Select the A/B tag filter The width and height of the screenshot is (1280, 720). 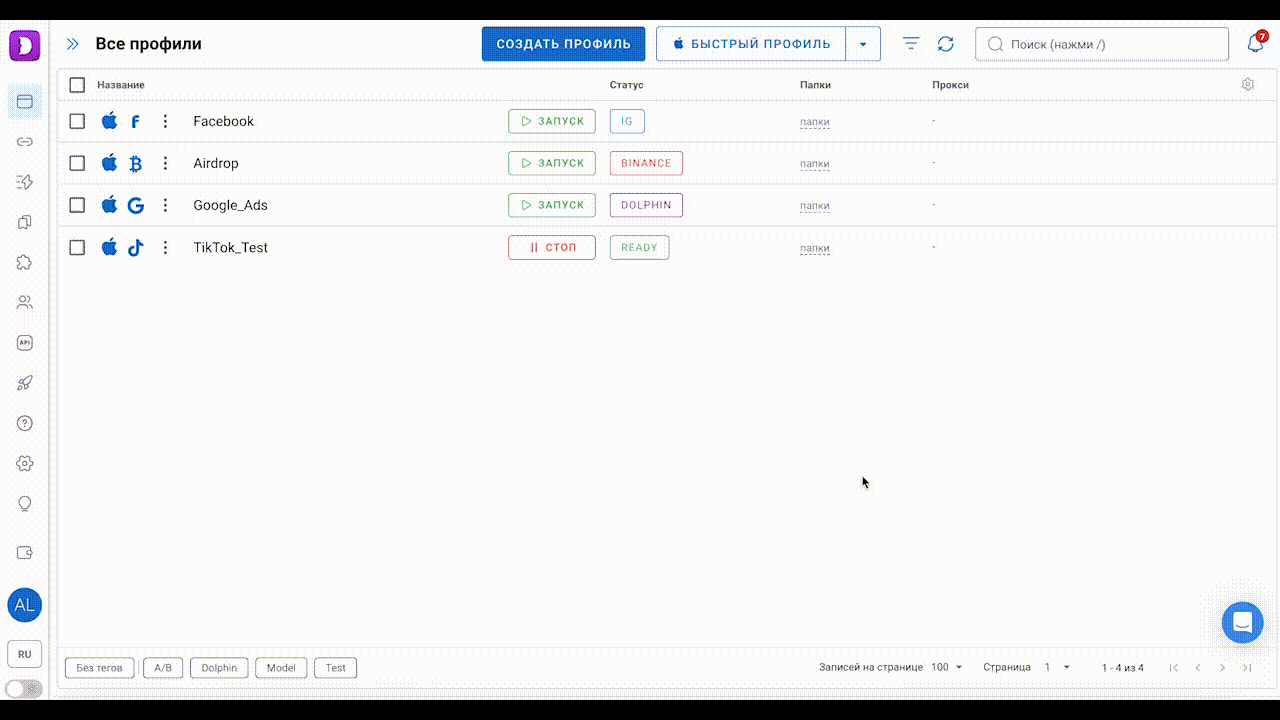pos(163,668)
